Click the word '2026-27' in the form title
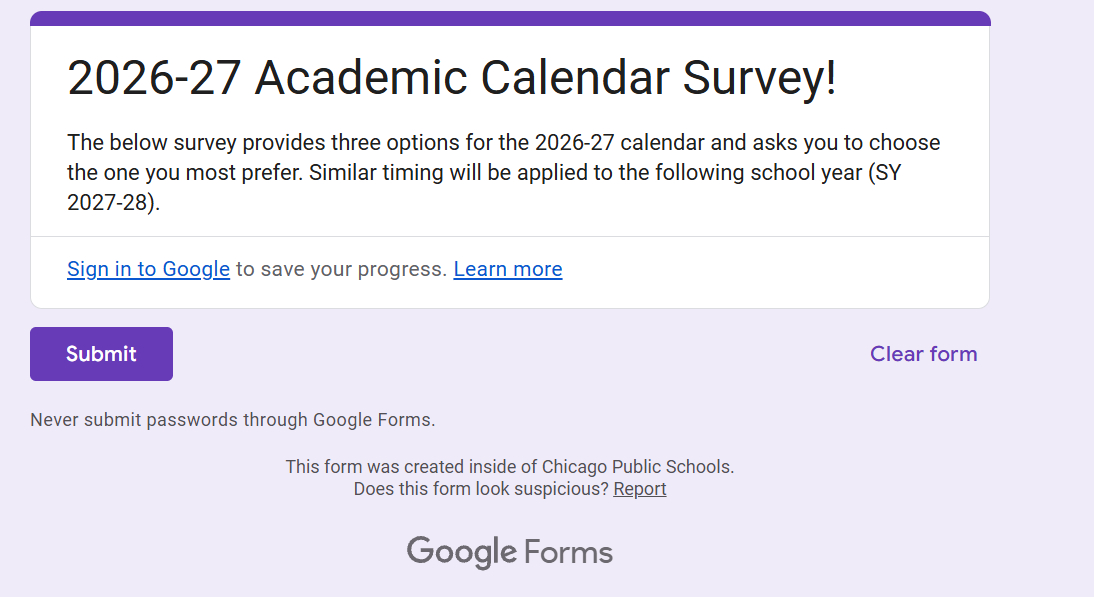 click(154, 79)
